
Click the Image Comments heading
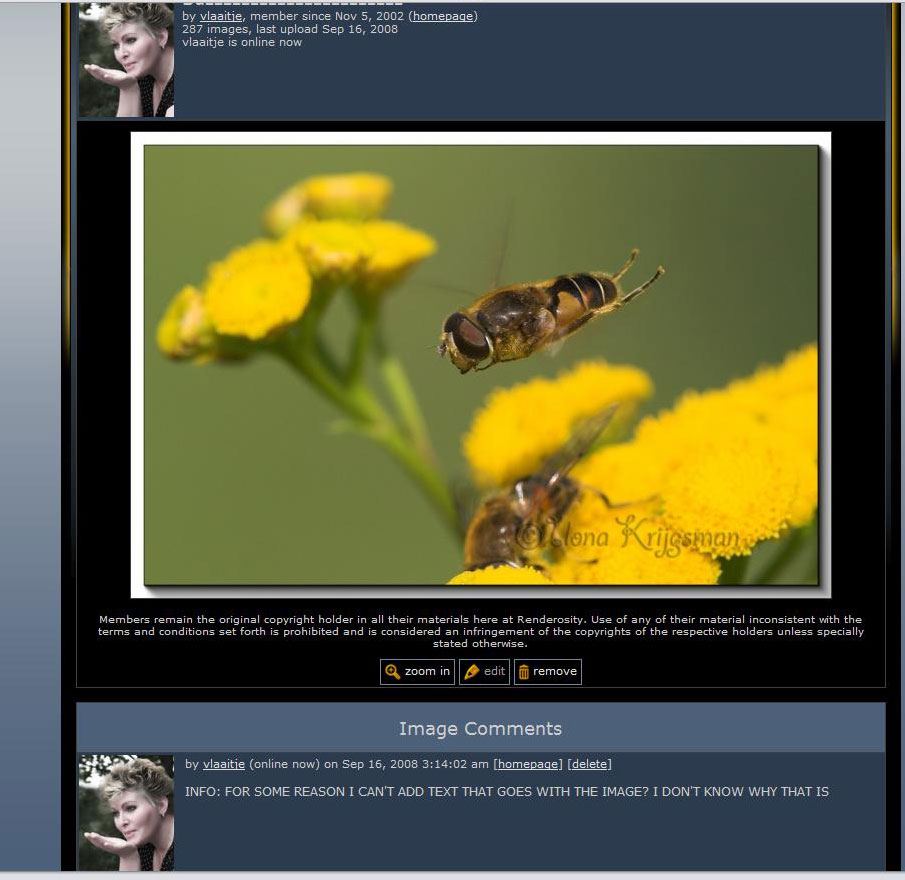(x=480, y=729)
